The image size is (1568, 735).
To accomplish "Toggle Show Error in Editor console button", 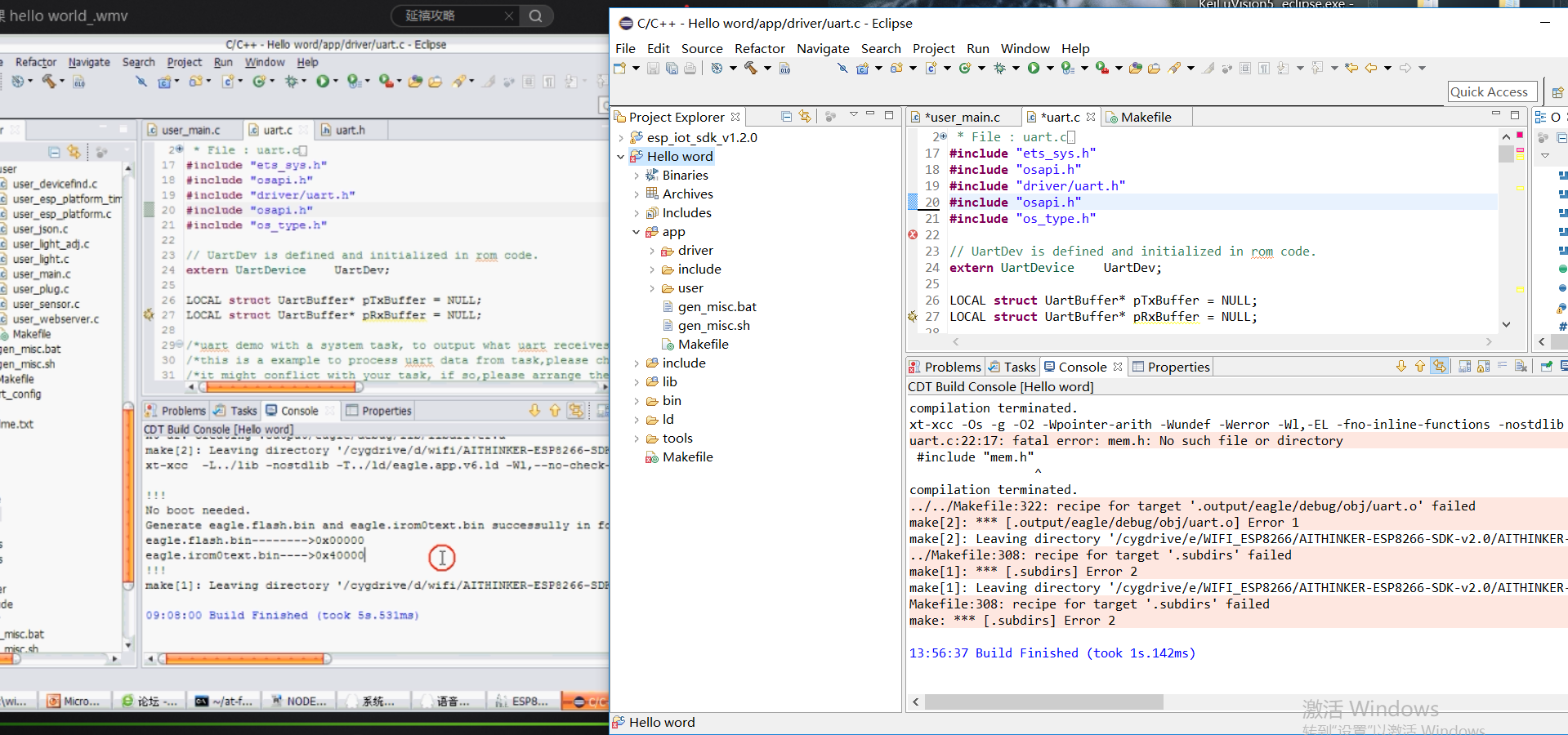I will coord(1440,367).
